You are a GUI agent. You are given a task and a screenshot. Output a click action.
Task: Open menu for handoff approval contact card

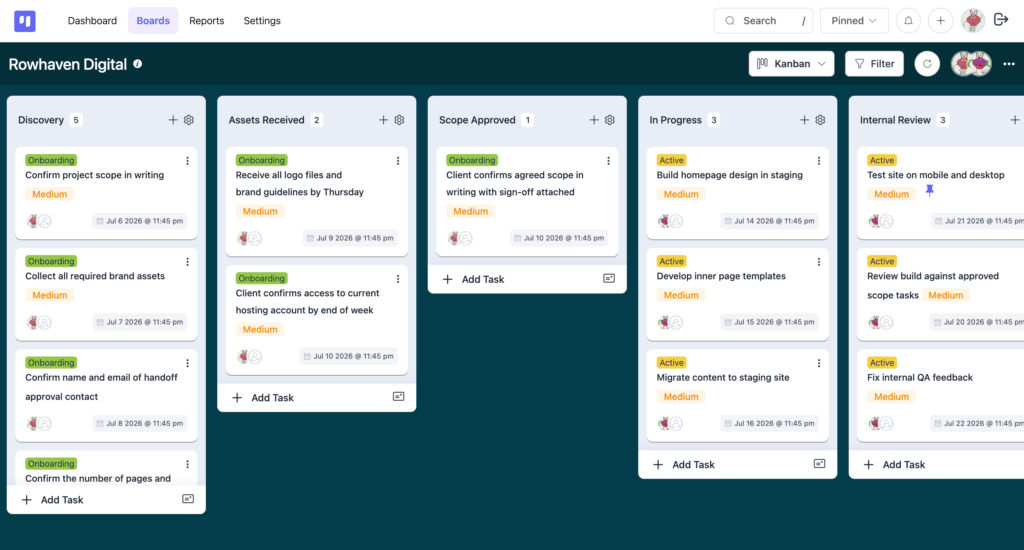click(x=187, y=363)
